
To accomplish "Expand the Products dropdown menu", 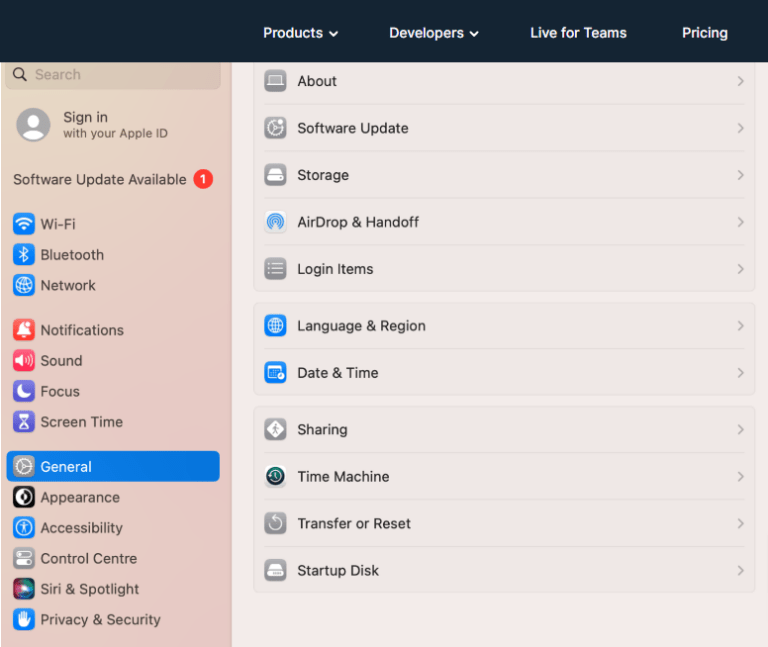I will (x=300, y=33).
